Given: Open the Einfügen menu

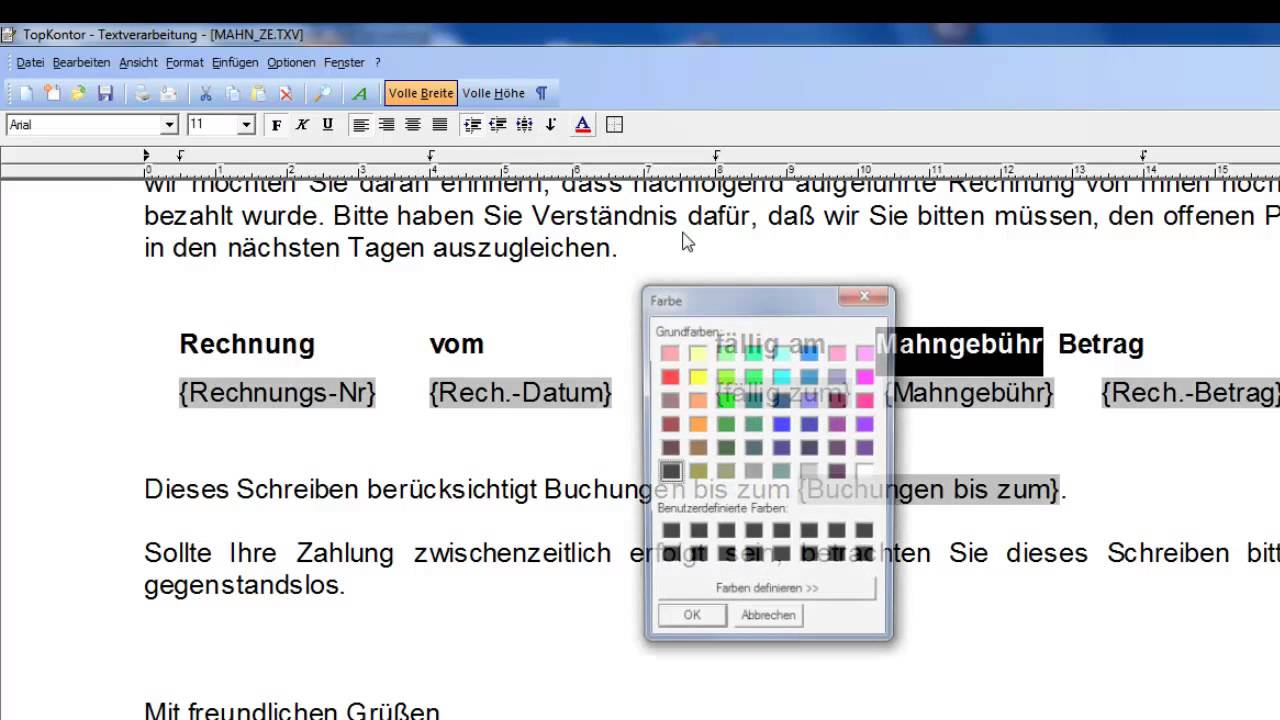Looking at the screenshot, I should 235,62.
